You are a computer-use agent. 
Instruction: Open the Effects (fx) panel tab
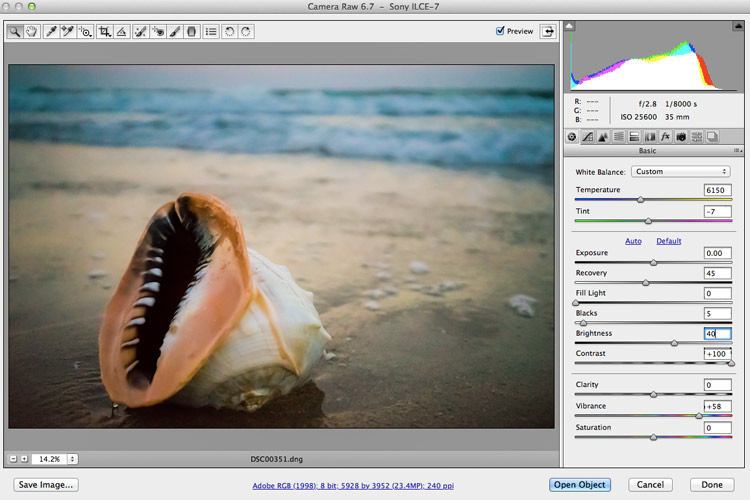(x=665, y=137)
